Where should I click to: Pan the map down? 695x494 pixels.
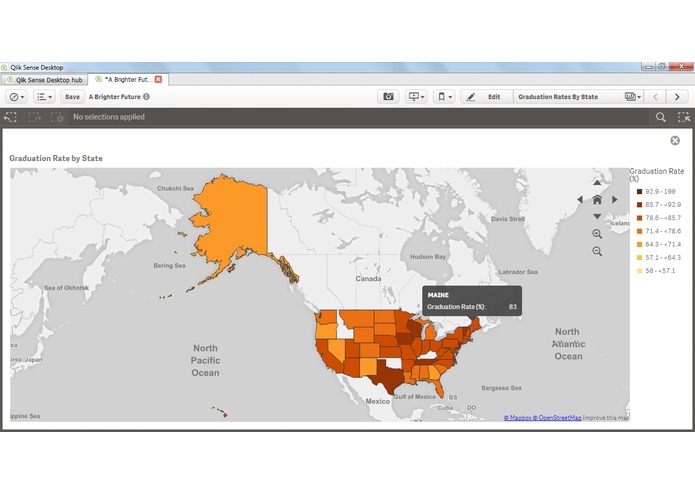pos(597,217)
